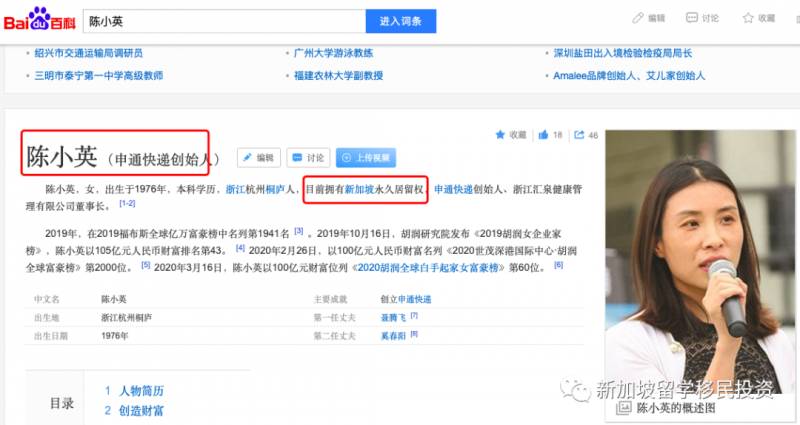Viewport: 800px width, 425px height.
Task: Open 深圳盐田出入境检验检疫局局长 entry link
Action: click(x=622, y=53)
